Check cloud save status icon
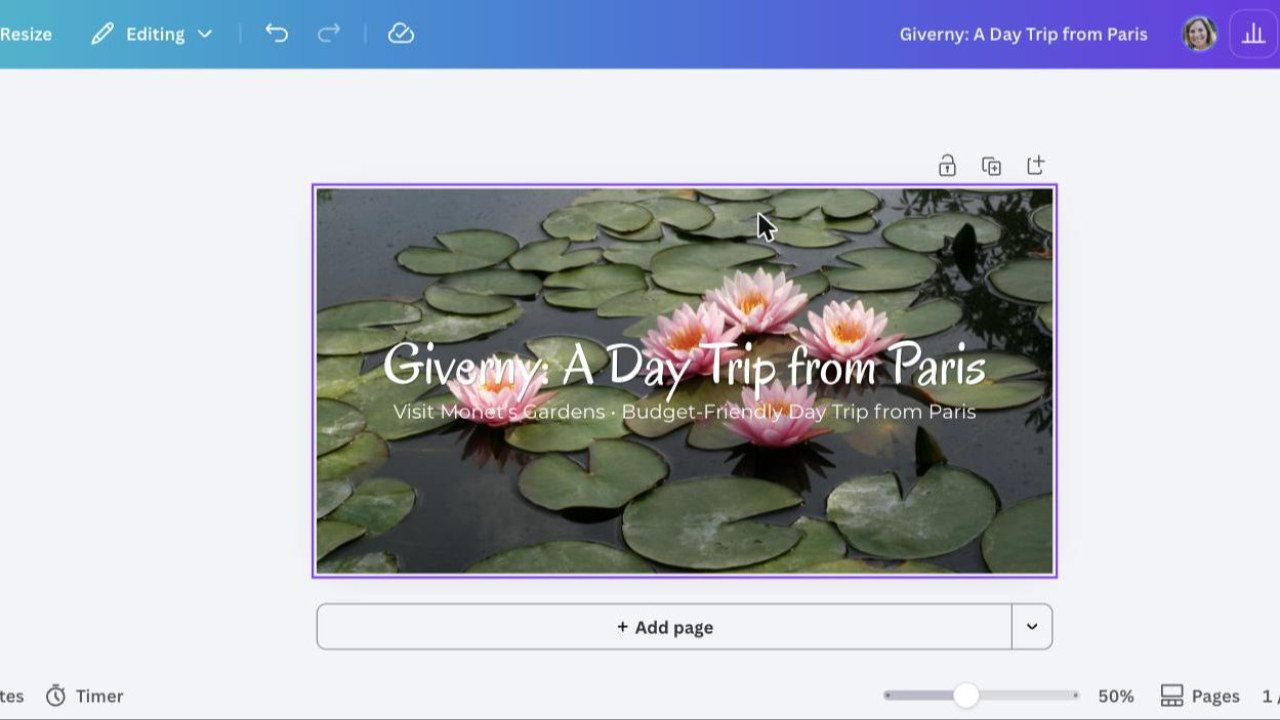This screenshot has width=1280, height=720. pos(401,34)
